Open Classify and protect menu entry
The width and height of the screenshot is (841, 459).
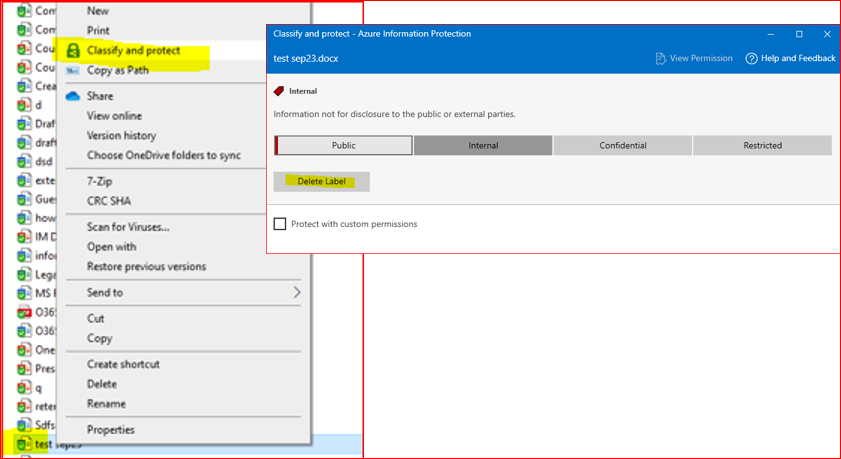pyautogui.click(x=134, y=51)
